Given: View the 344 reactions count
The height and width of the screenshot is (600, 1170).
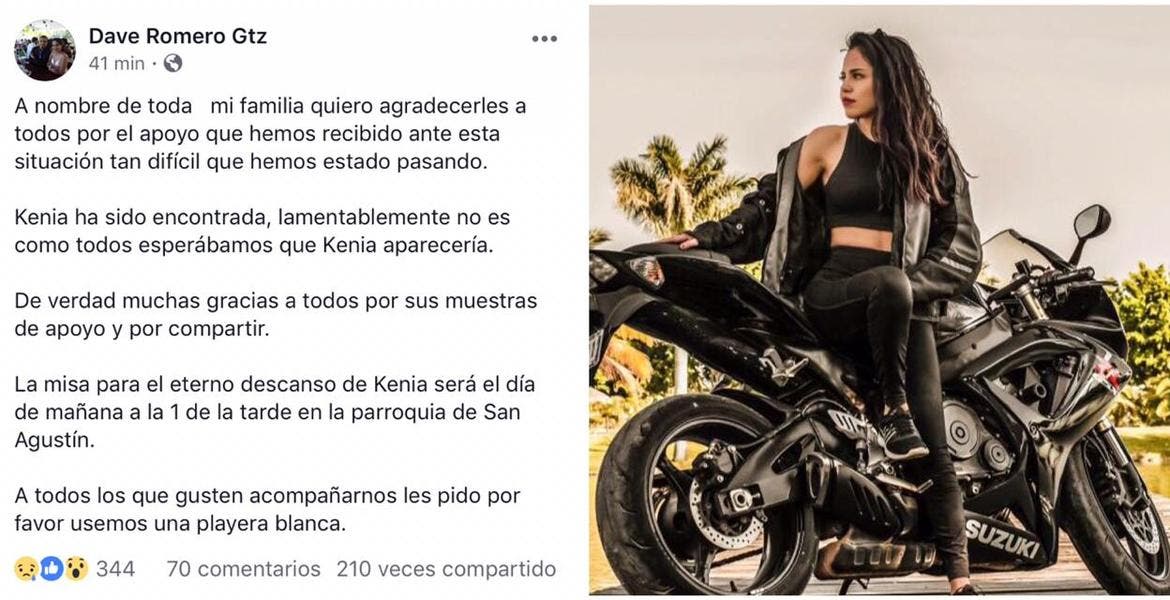Looking at the screenshot, I should click(116, 569).
